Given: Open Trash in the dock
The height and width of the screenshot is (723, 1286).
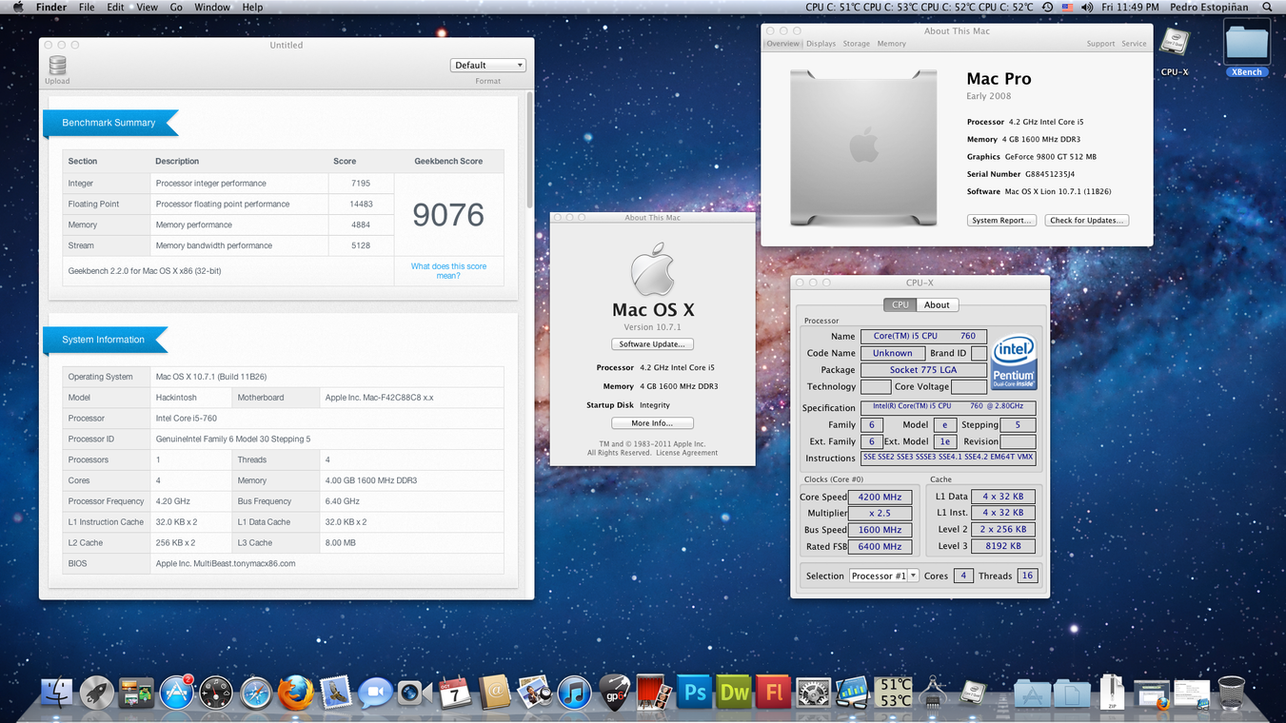Looking at the screenshot, I should [1232, 692].
